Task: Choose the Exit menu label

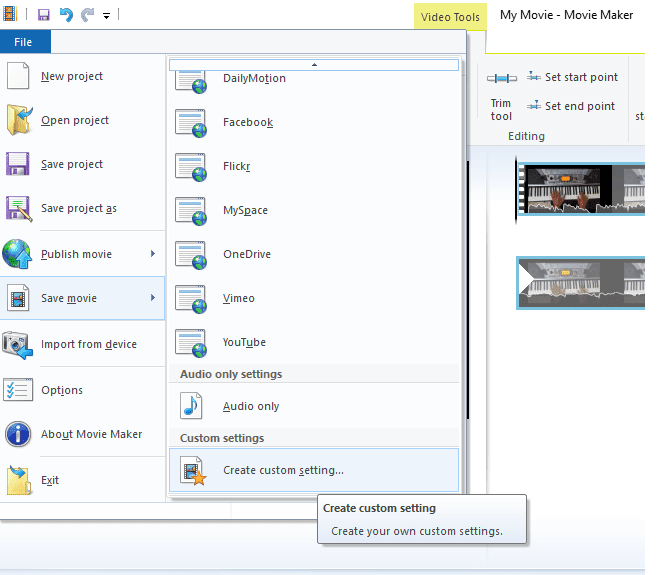Action: click(x=50, y=480)
